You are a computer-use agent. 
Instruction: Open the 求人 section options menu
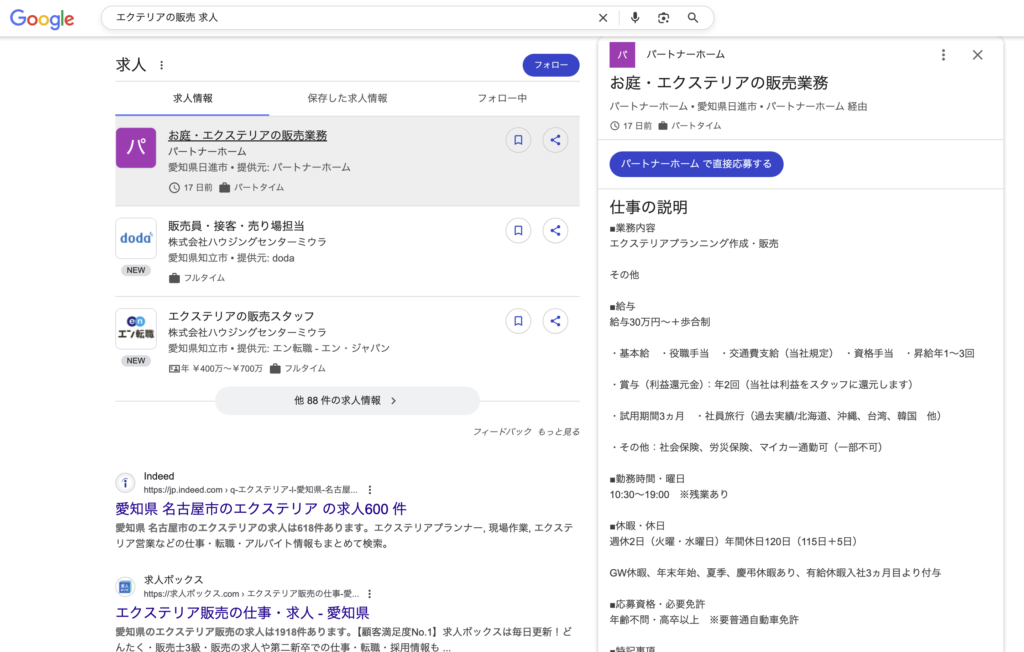pos(161,65)
